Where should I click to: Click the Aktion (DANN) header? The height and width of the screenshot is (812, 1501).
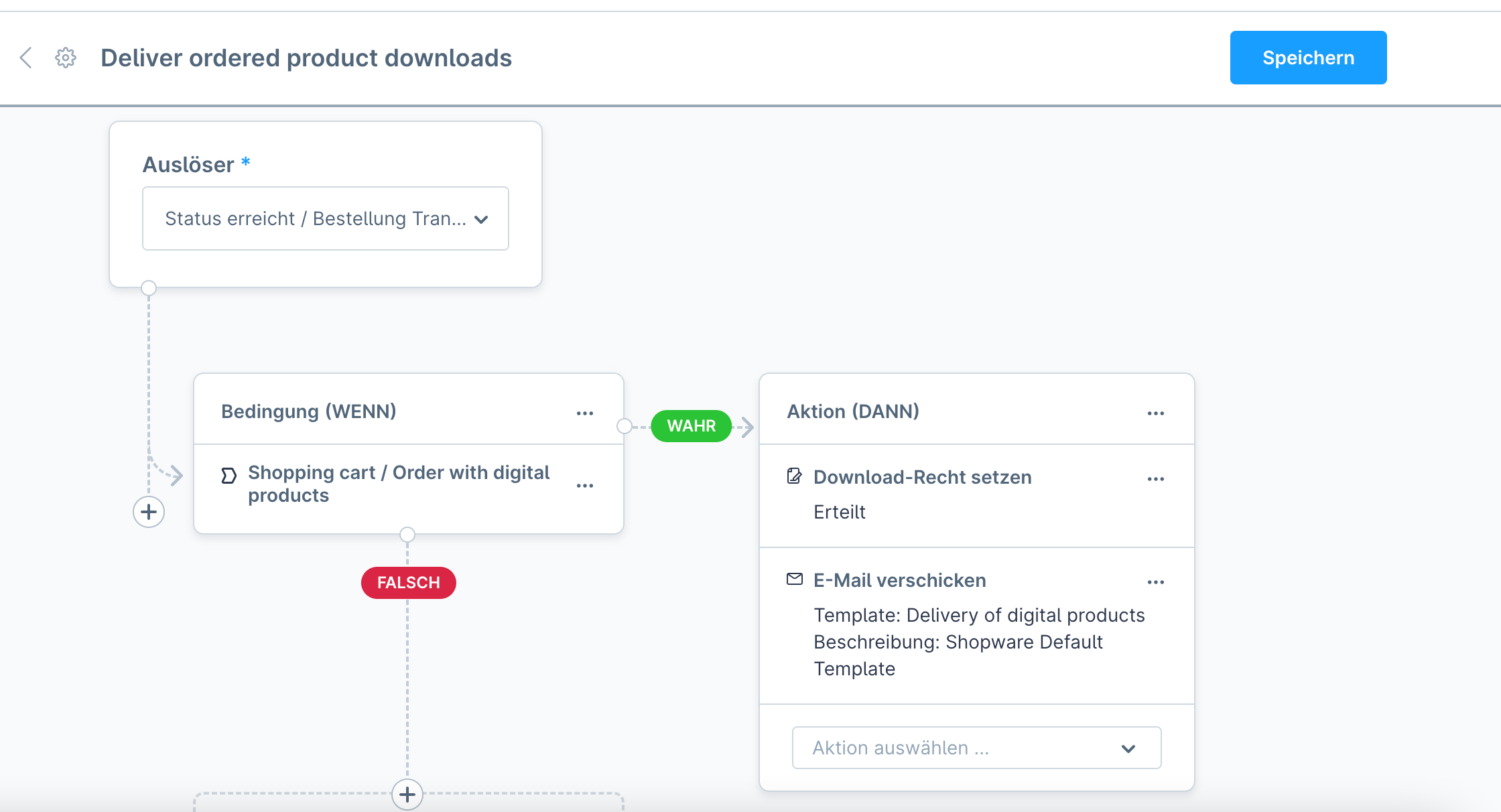(x=853, y=411)
